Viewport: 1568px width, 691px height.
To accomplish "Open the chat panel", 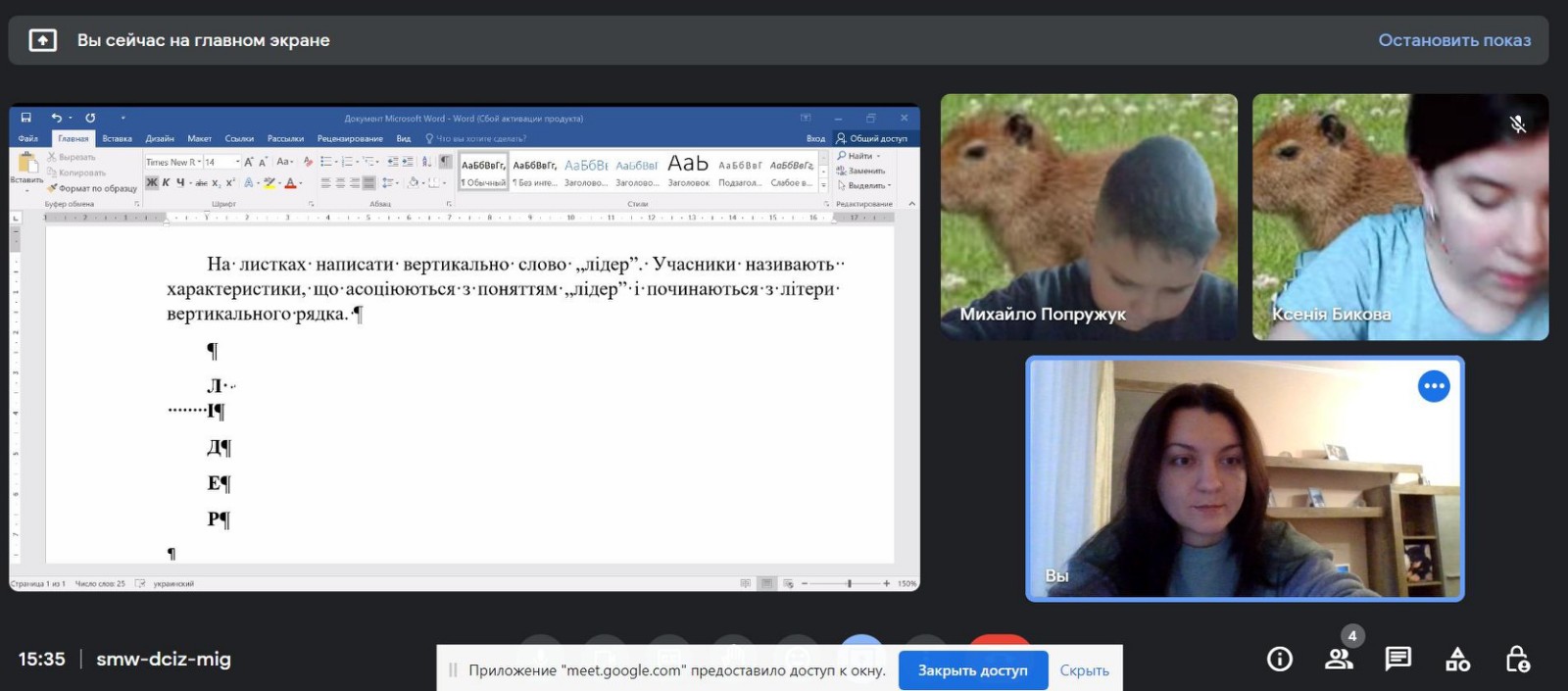I will pyautogui.click(x=1397, y=660).
